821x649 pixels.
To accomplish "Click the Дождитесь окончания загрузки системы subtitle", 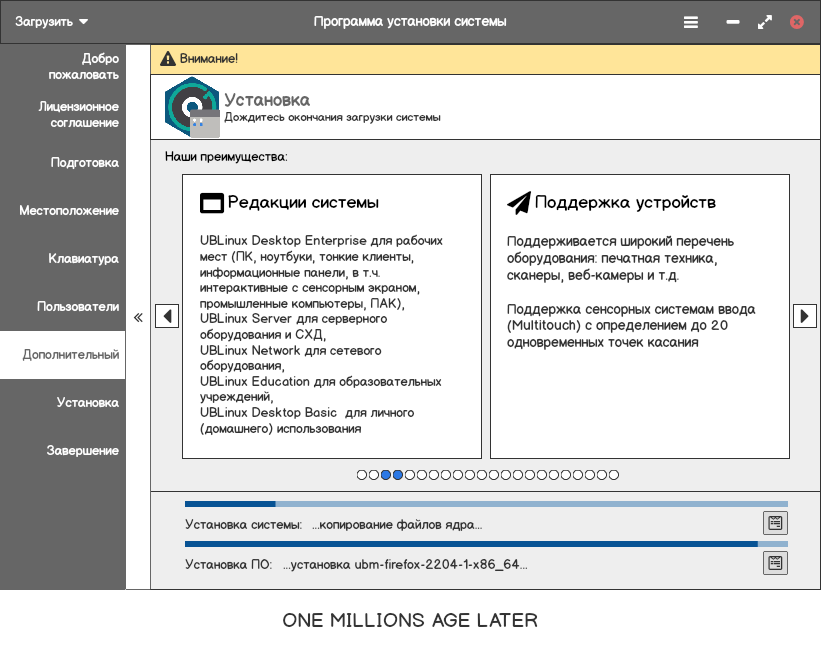I will [x=332, y=117].
